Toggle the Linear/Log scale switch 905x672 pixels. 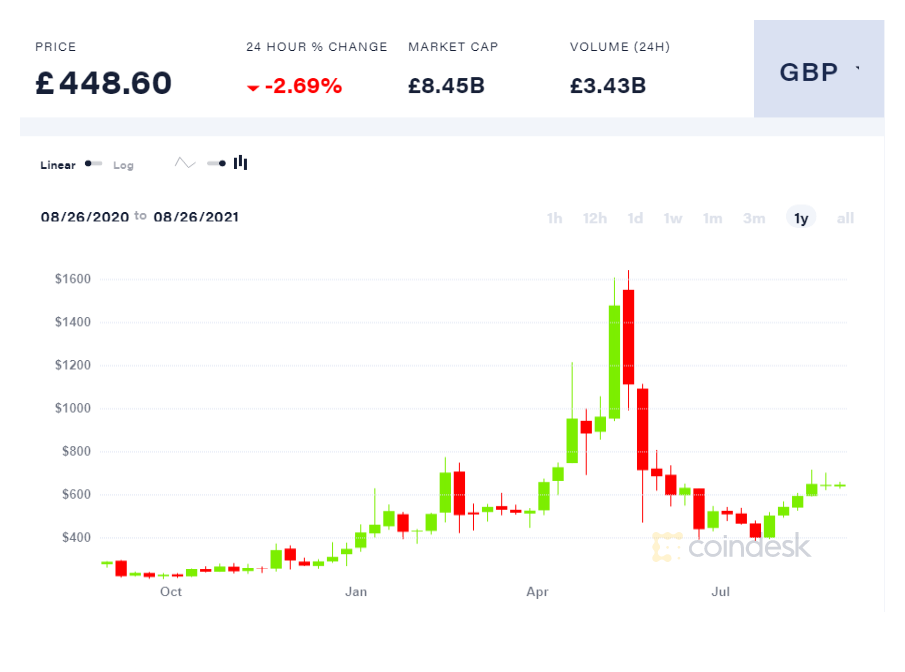point(94,164)
